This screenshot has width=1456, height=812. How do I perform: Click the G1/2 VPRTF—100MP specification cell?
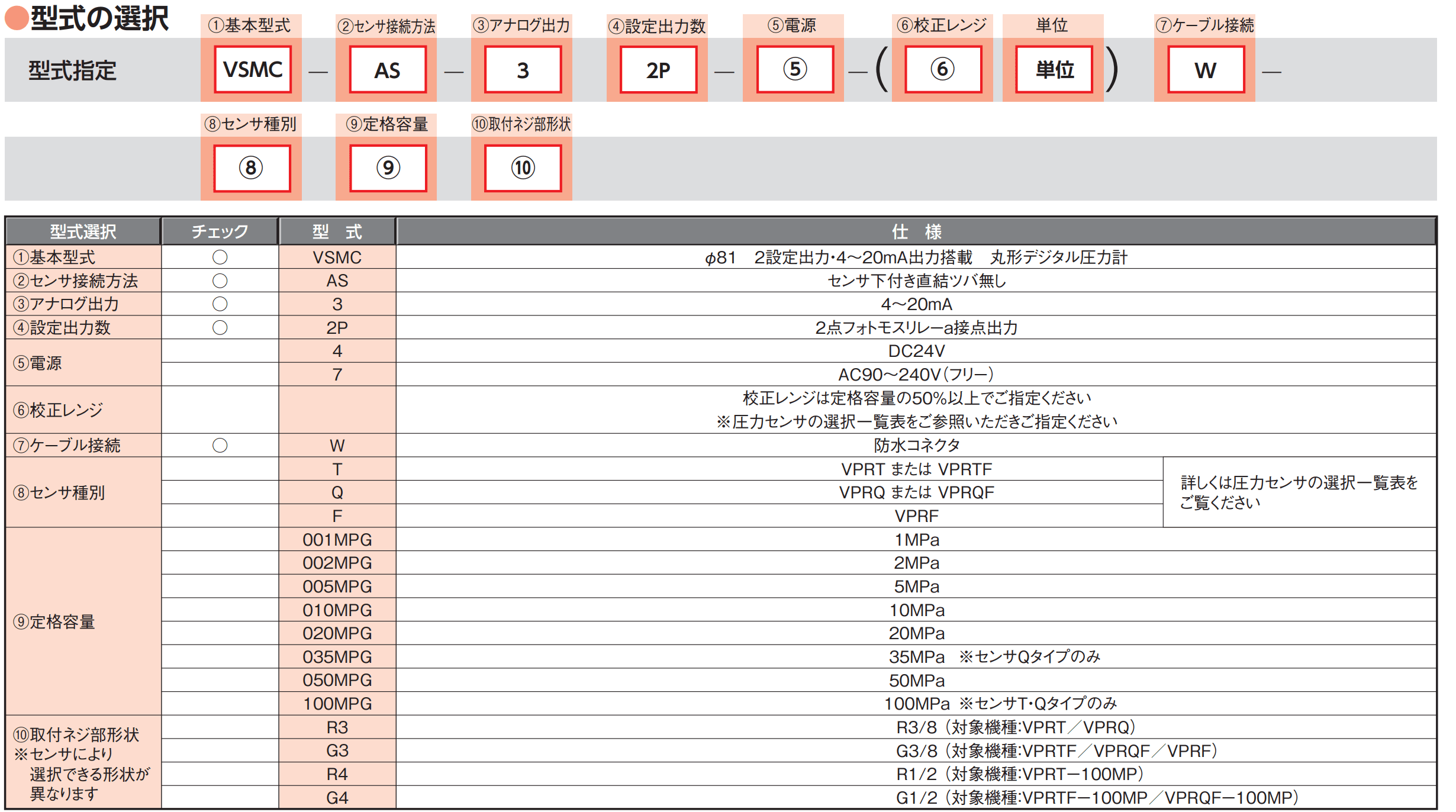click(916, 798)
